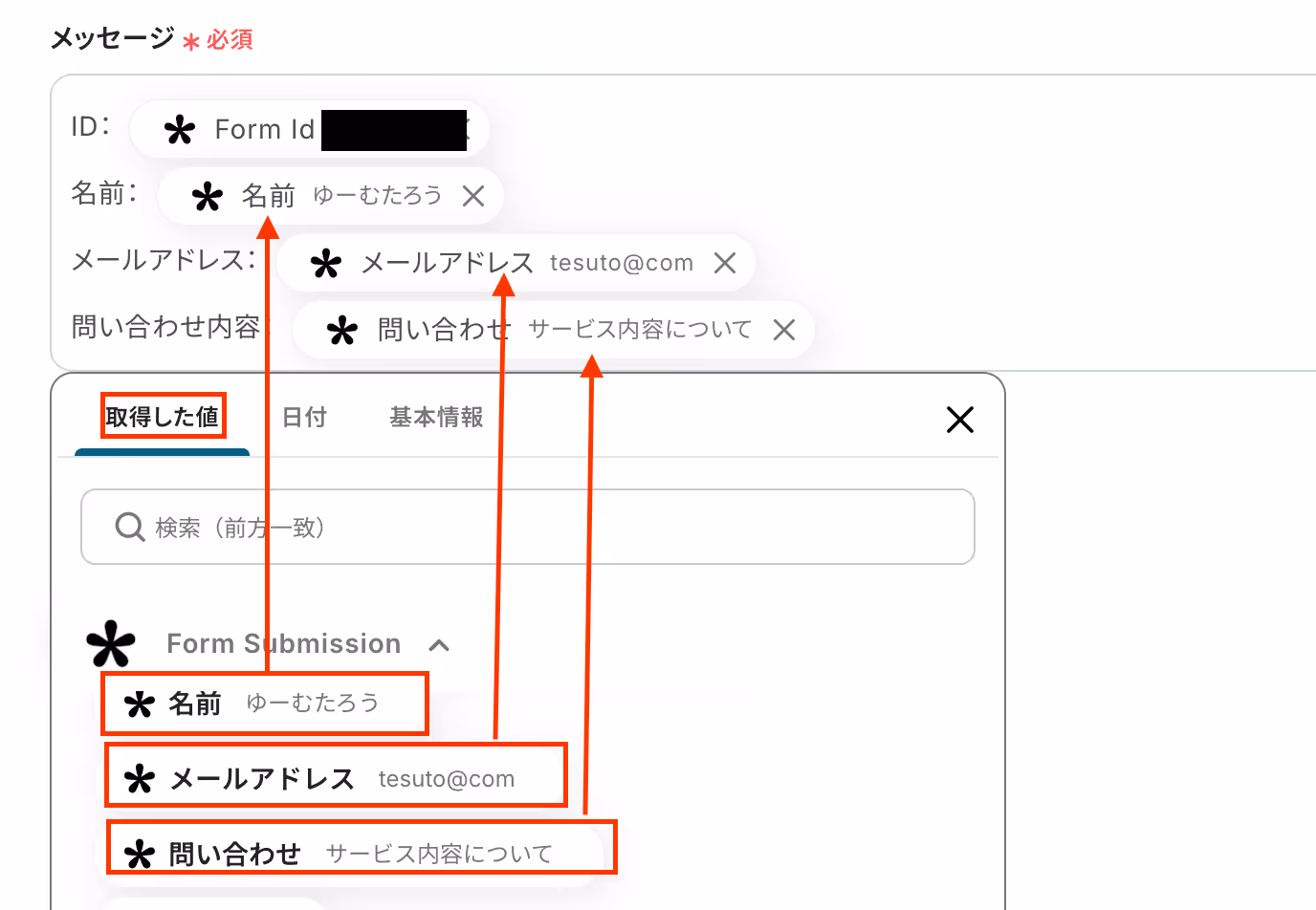Click the 'メッセージ' field heading
Image resolution: width=1316 pixels, height=910 pixels.
[112, 38]
